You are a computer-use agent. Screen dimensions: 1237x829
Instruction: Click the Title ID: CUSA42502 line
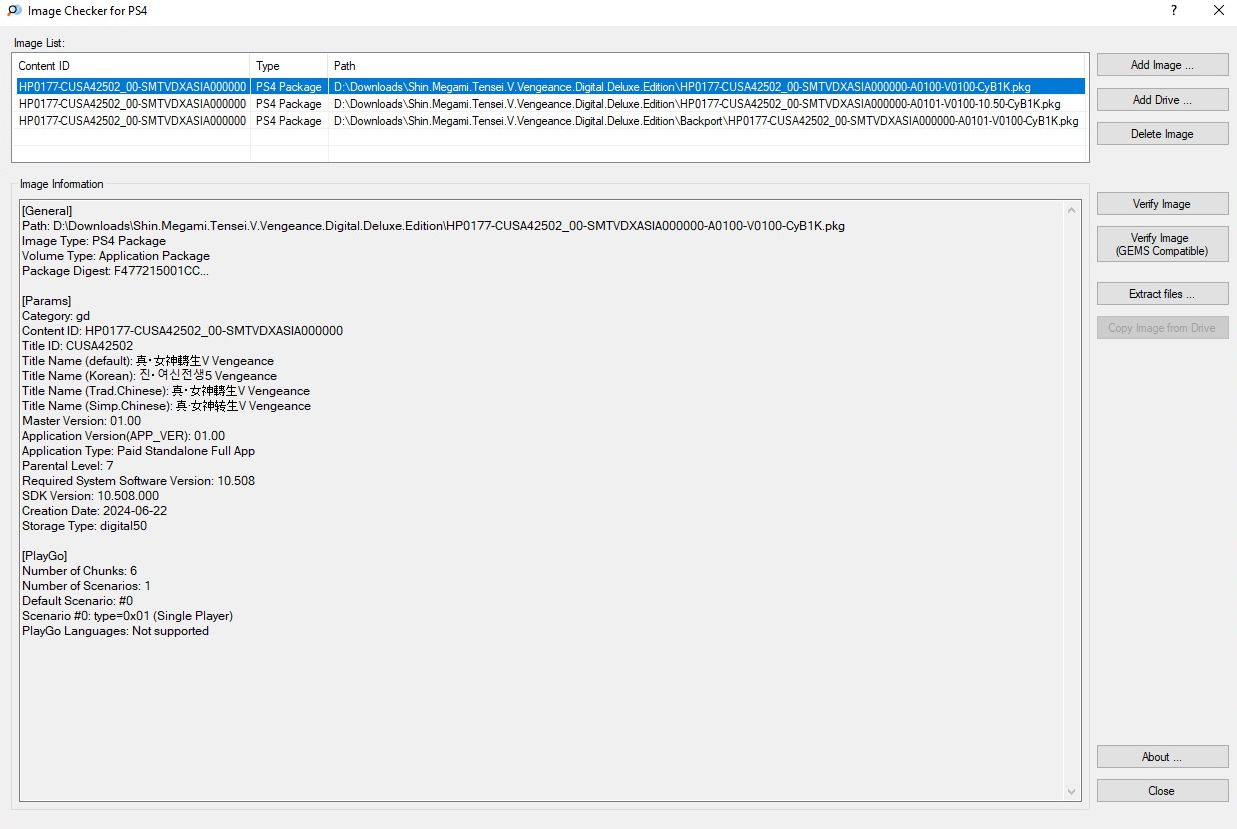click(x=77, y=346)
